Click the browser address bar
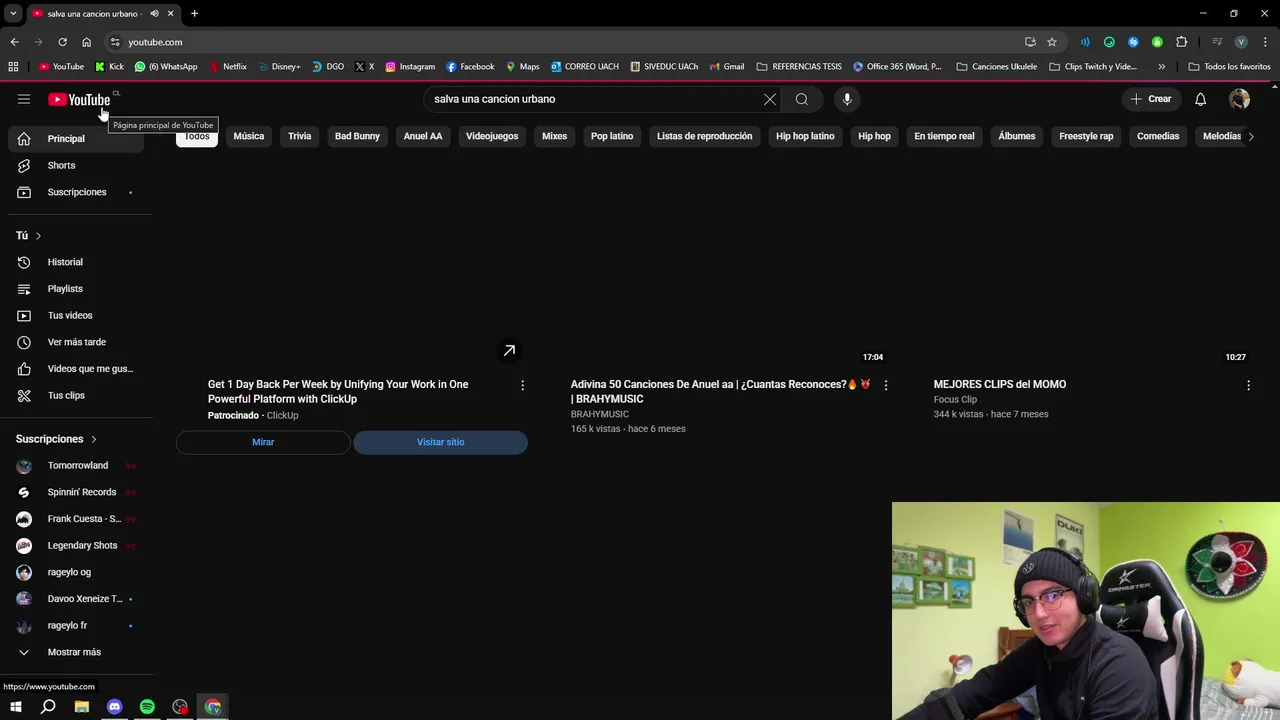 point(560,42)
